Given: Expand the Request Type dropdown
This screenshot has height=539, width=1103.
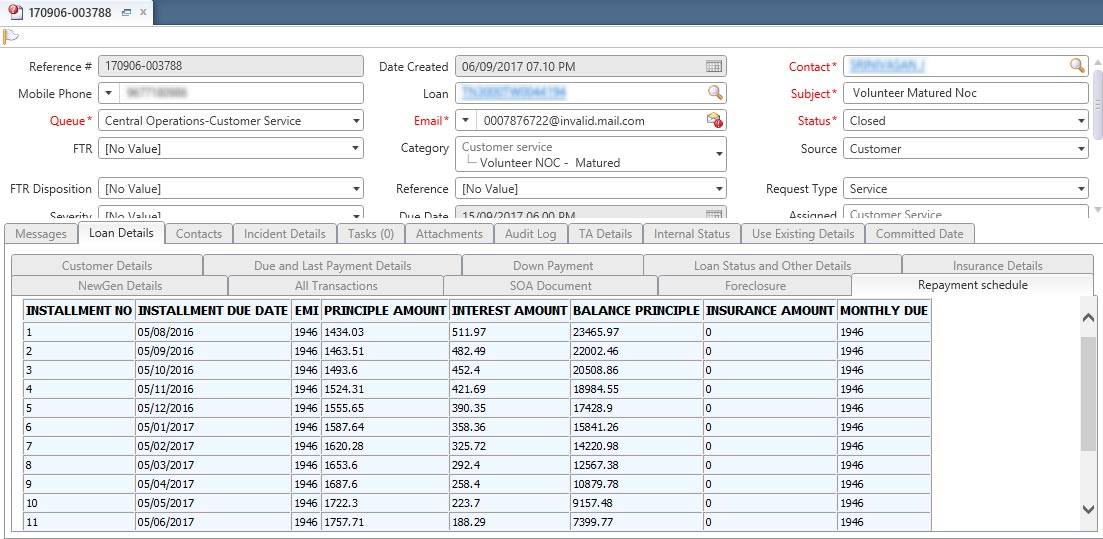Looking at the screenshot, I should pyautogui.click(x=1080, y=189).
